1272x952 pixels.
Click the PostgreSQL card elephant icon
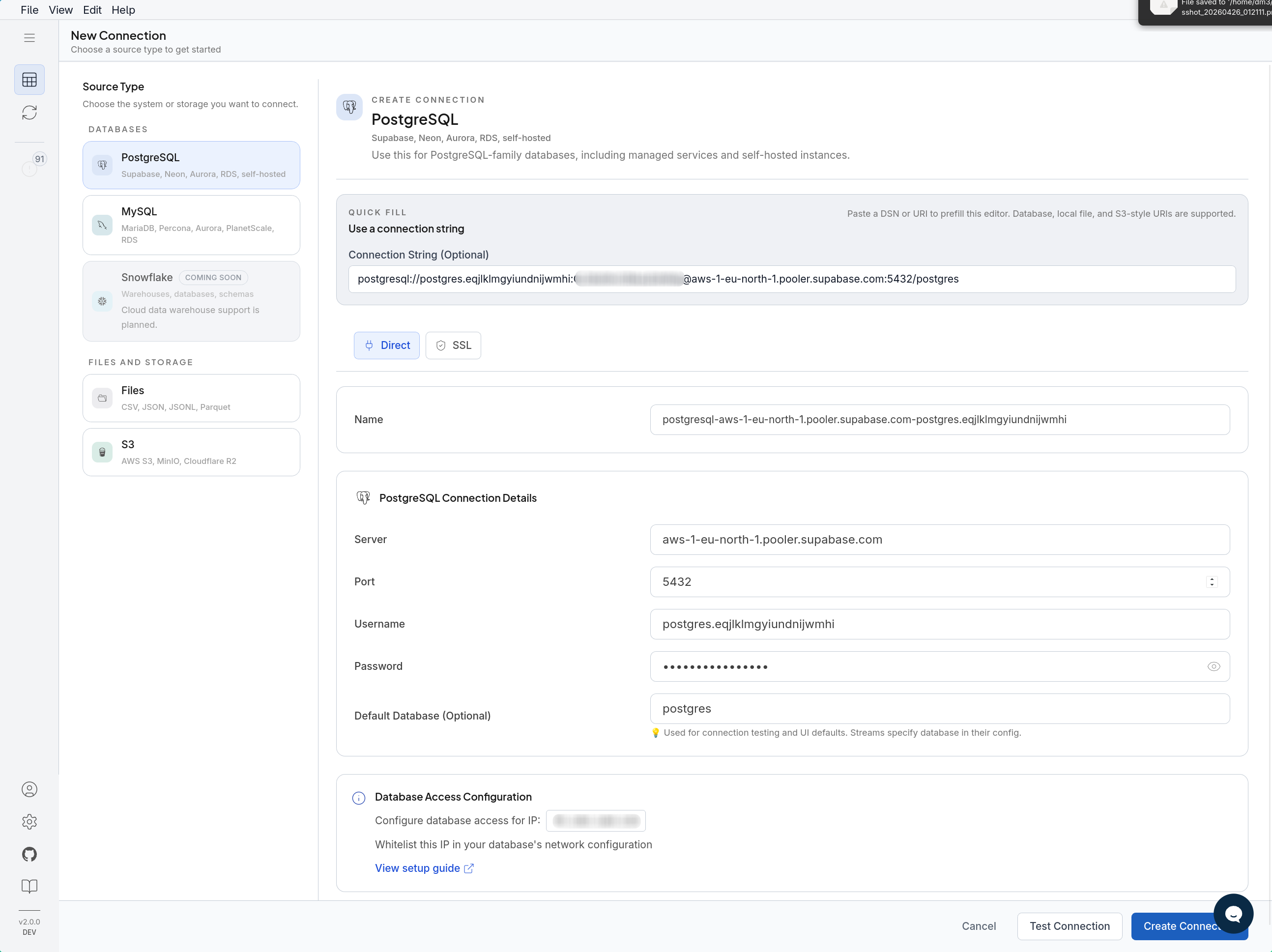(102, 165)
